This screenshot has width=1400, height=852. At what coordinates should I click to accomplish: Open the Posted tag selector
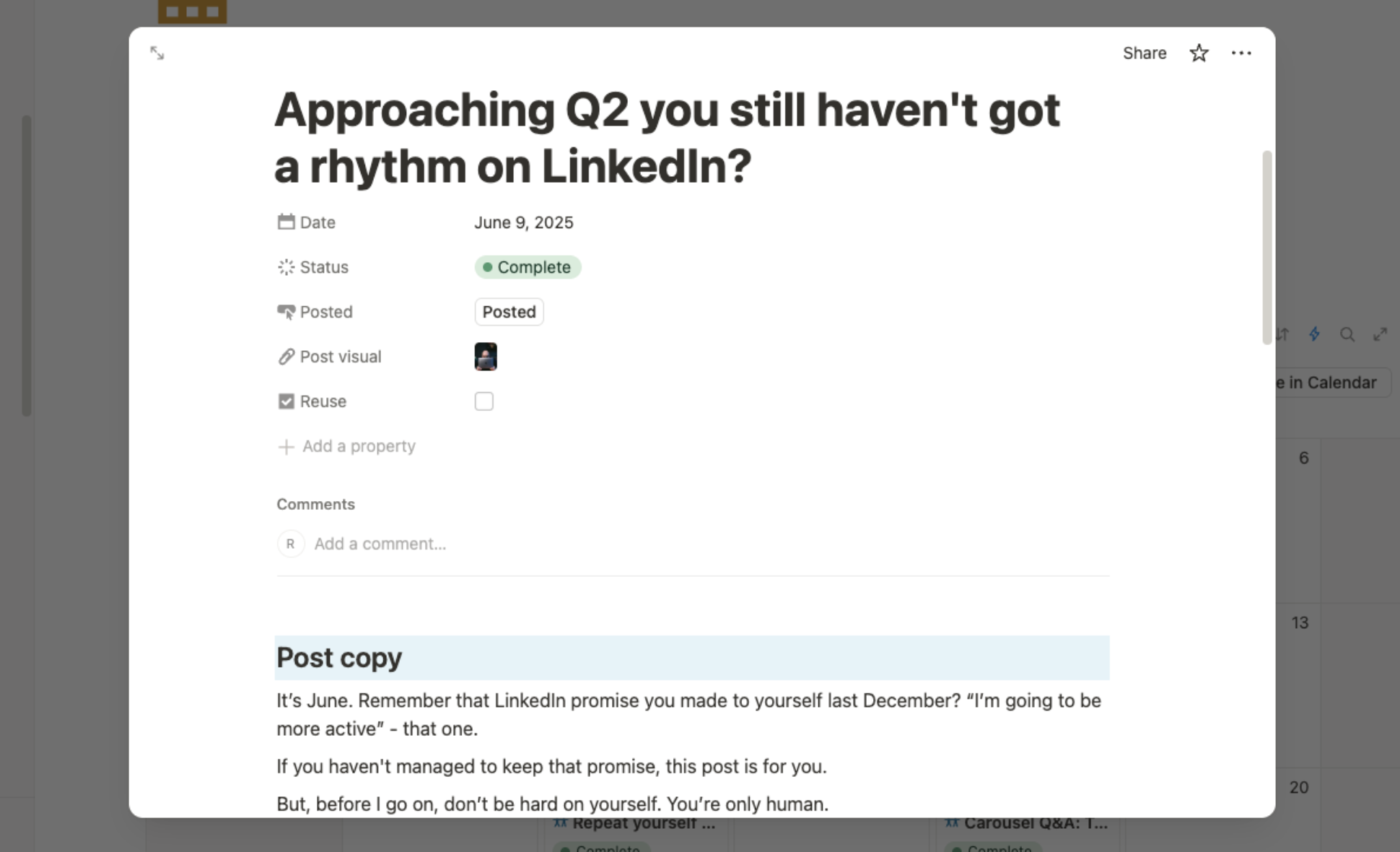pyautogui.click(x=509, y=312)
